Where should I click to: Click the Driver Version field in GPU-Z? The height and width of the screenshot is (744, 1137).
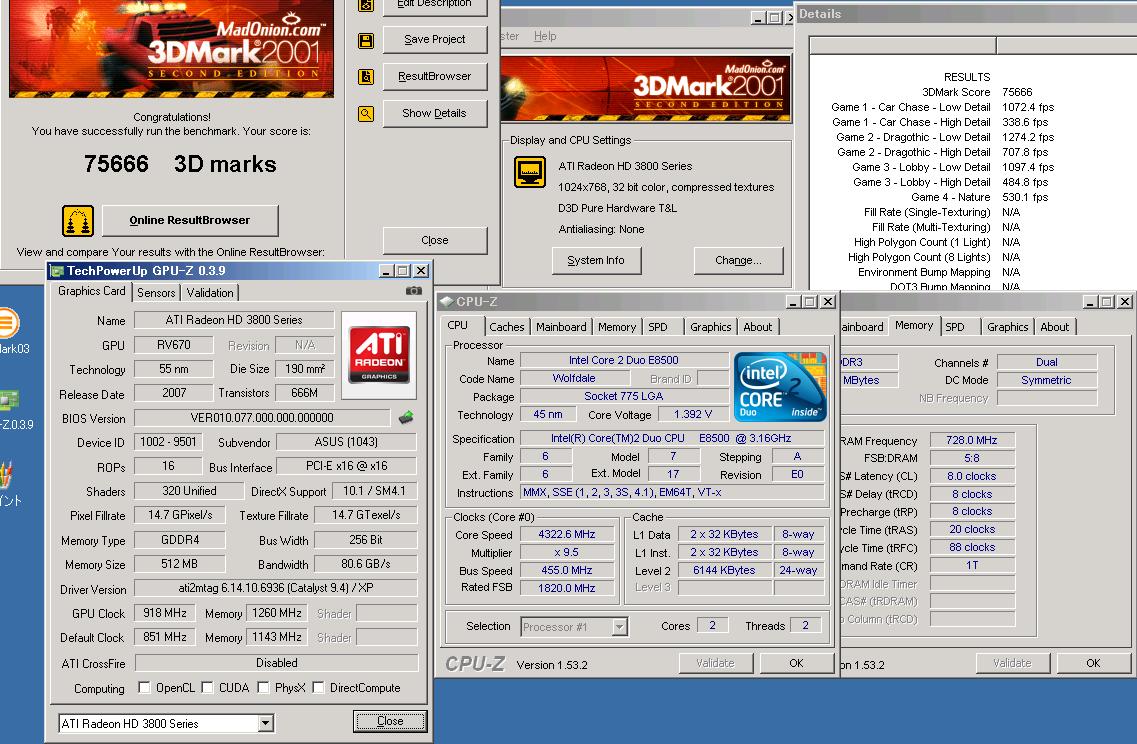[x=276, y=588]
